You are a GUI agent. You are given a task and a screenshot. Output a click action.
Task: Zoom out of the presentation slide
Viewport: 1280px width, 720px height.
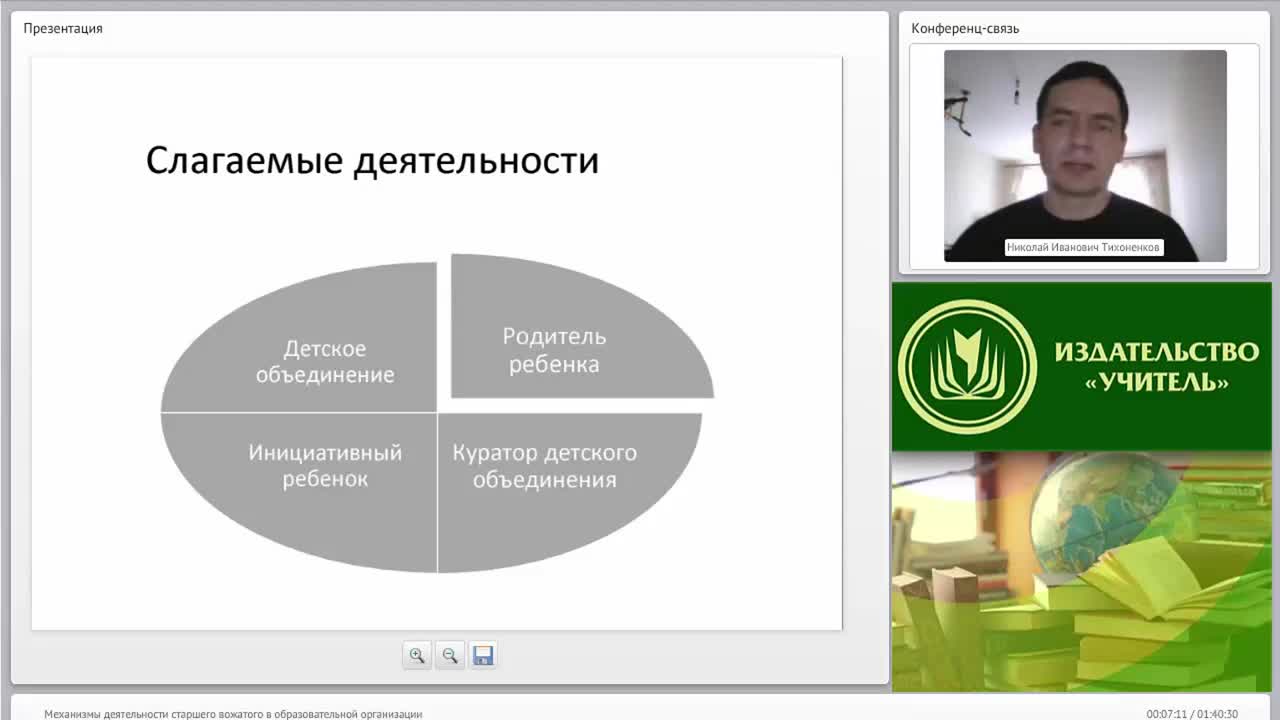pos(450,656)
